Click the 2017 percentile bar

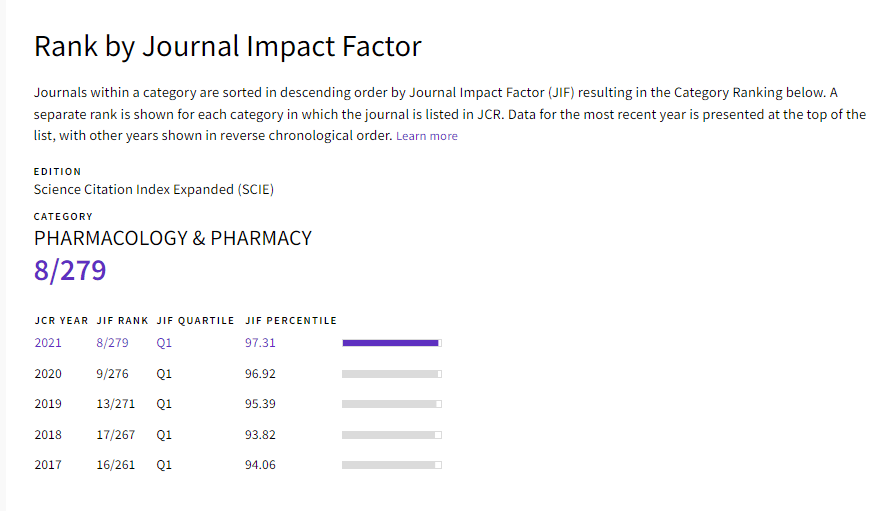(x=391, y=465)
